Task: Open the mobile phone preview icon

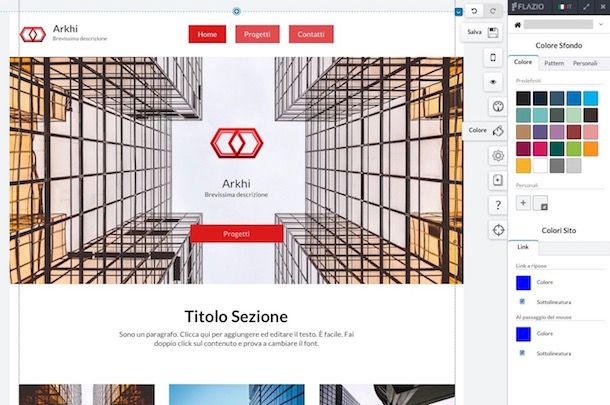Action: 493,58
